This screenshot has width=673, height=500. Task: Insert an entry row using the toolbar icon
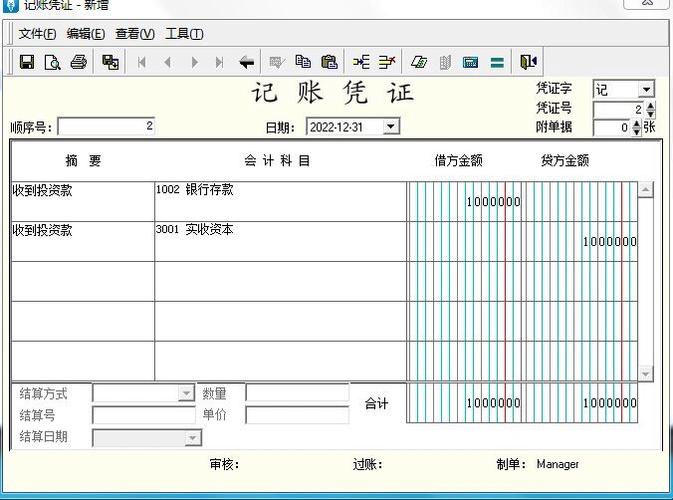pyautogui.click(x=361, y=62)
